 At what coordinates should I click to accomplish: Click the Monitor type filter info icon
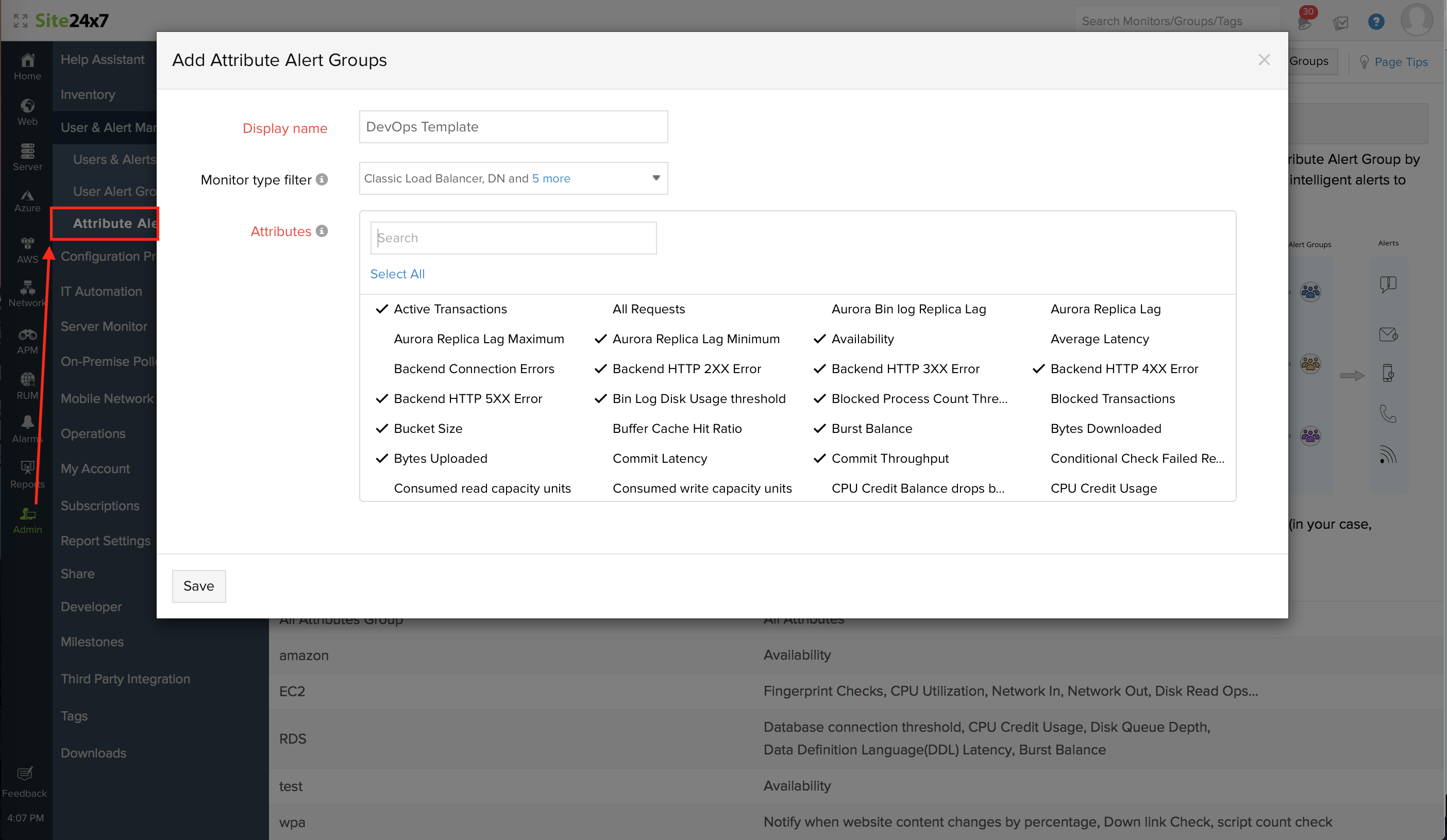(322, 180)
